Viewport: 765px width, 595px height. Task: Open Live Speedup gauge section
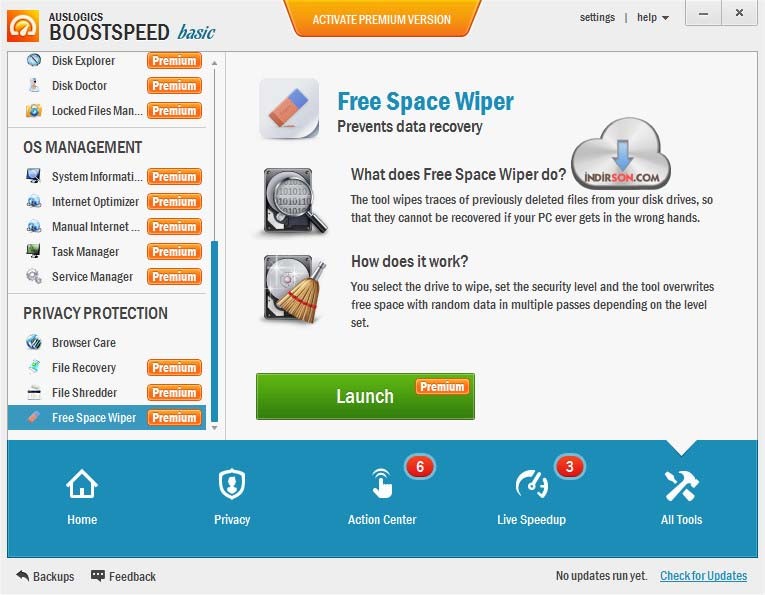[x=531, y=497]
